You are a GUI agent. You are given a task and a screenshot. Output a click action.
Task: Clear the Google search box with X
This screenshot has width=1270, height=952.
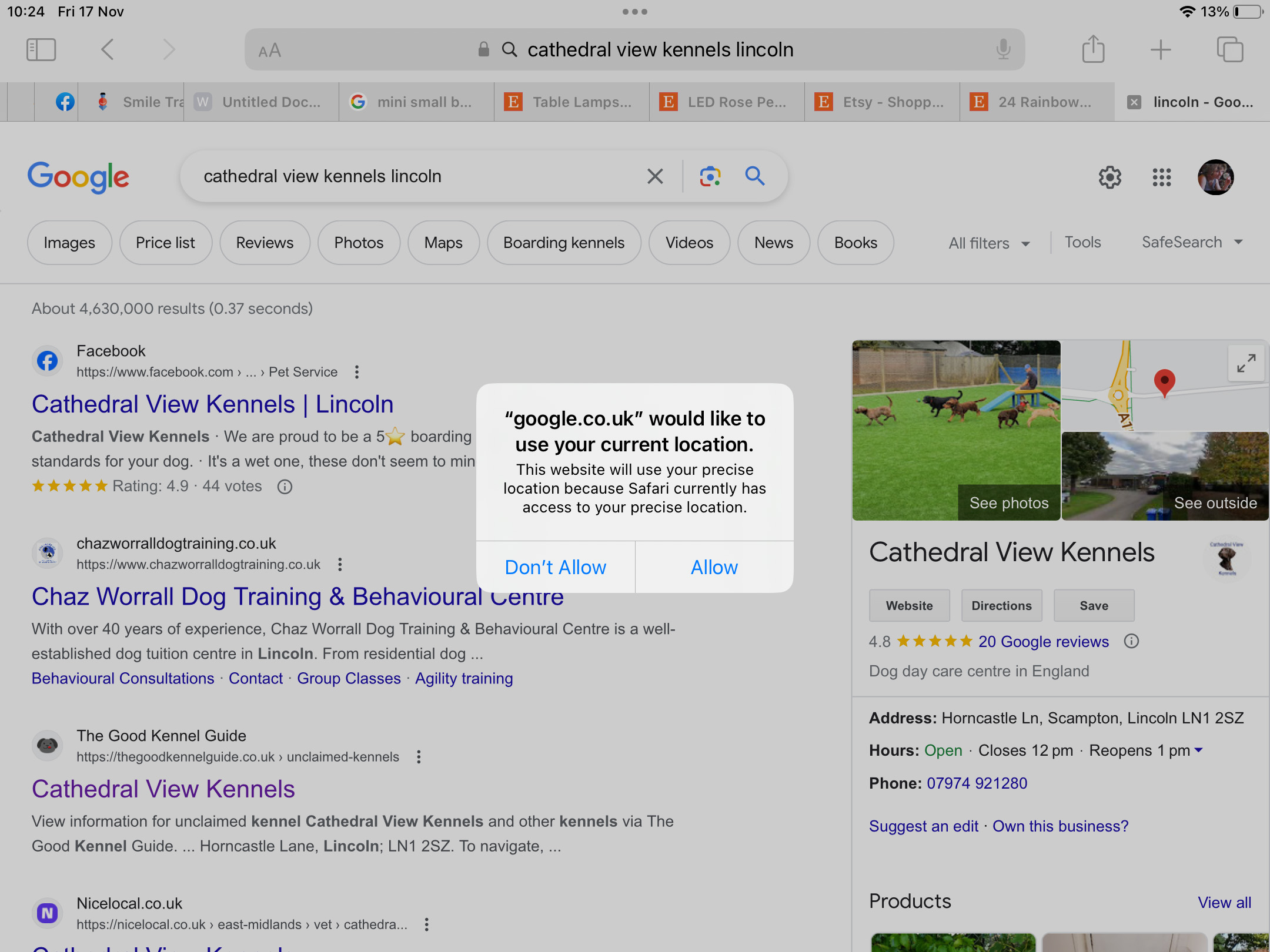coord(655,176)
